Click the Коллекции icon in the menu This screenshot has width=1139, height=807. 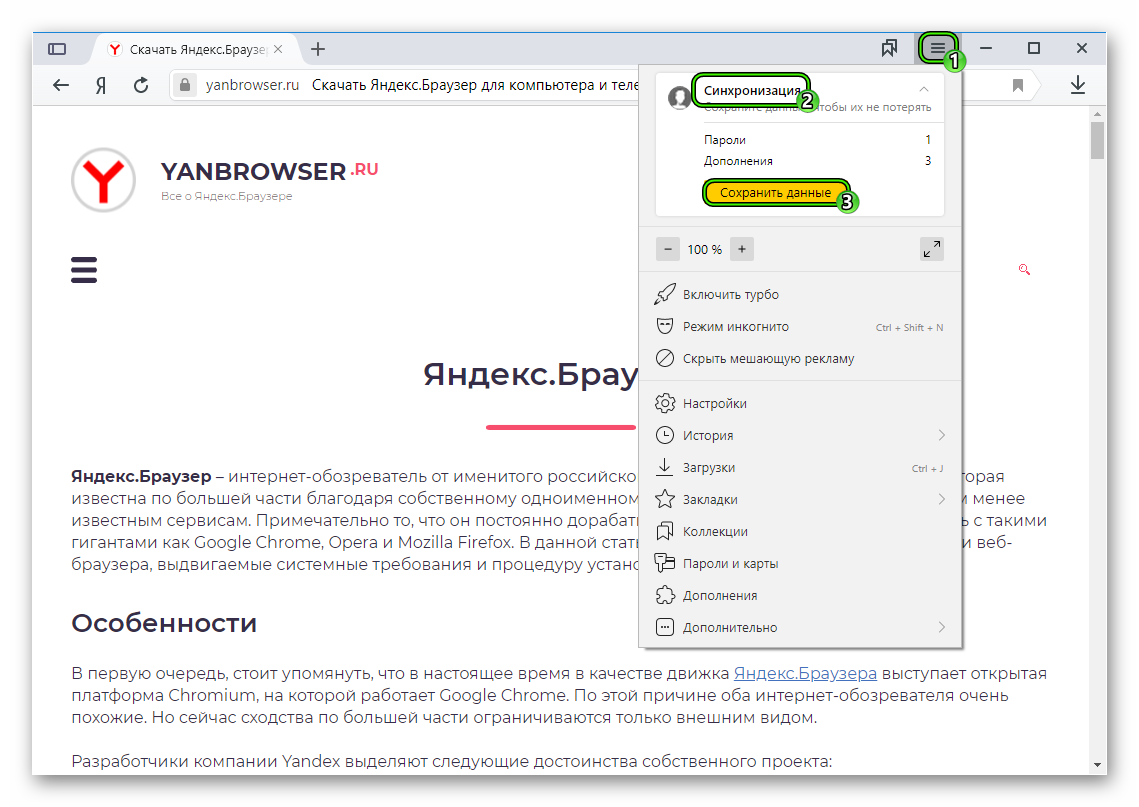point(665,531)
